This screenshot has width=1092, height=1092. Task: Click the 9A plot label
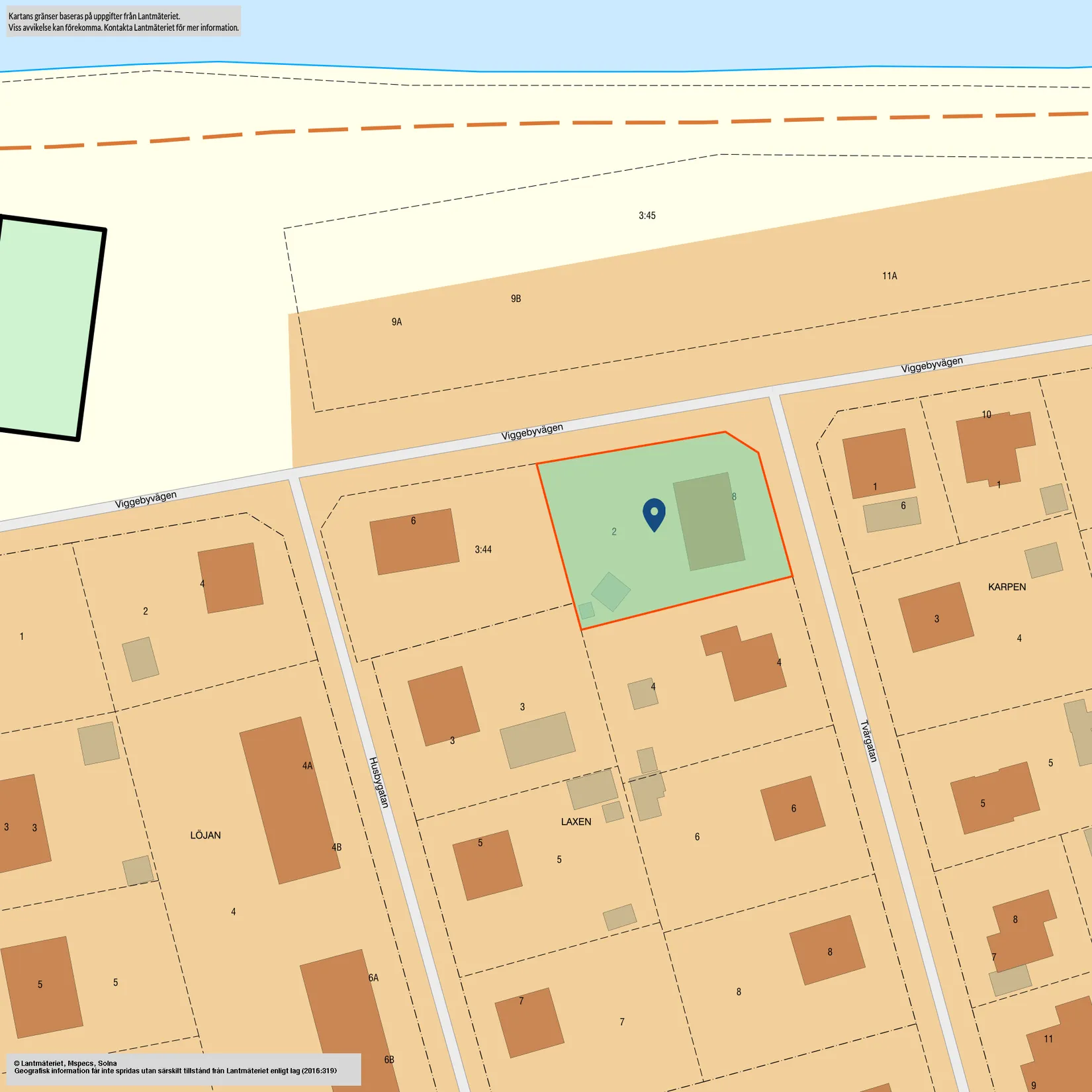click(396, 322)
